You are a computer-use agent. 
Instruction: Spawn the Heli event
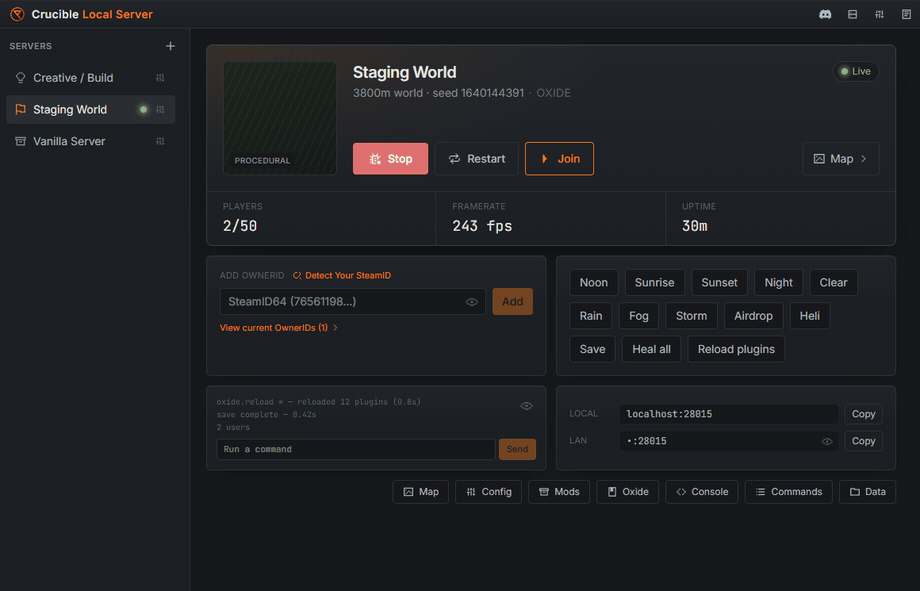coord(810,316)
